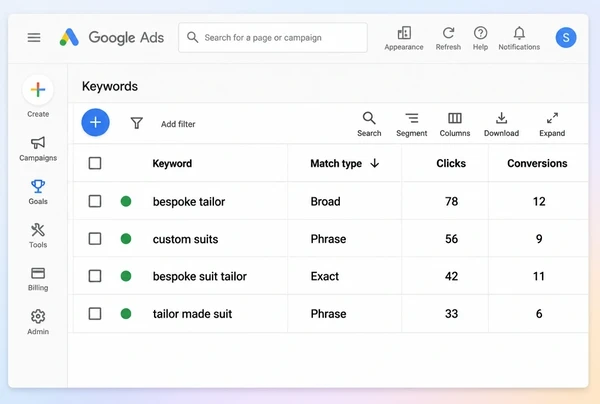Click the green status dot for bespoke tailor

pos(126,201)
